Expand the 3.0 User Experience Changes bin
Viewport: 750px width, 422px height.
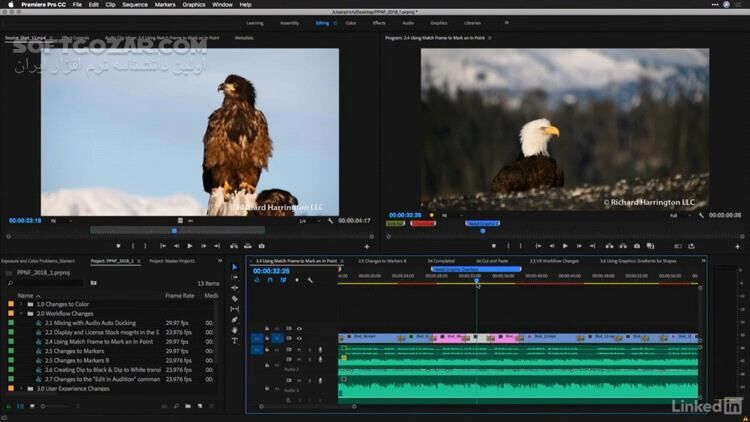click(x=21, y=389)
